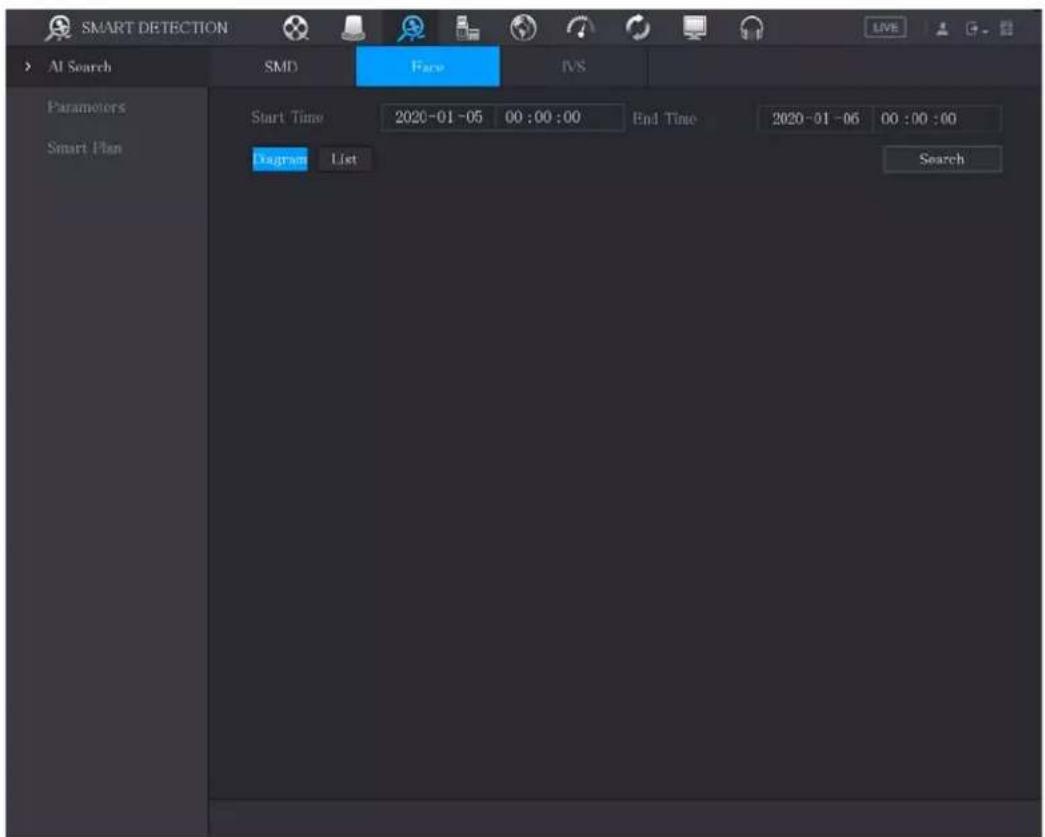Switch to the SMD tab

pos(281,67)
